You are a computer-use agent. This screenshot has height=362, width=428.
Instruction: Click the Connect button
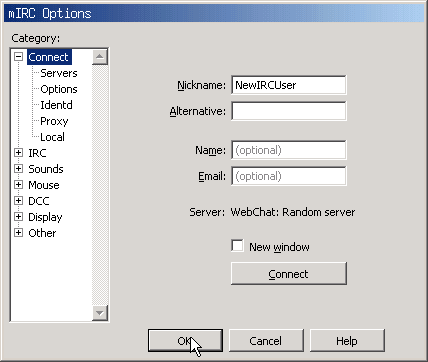(x=289, y=274)
